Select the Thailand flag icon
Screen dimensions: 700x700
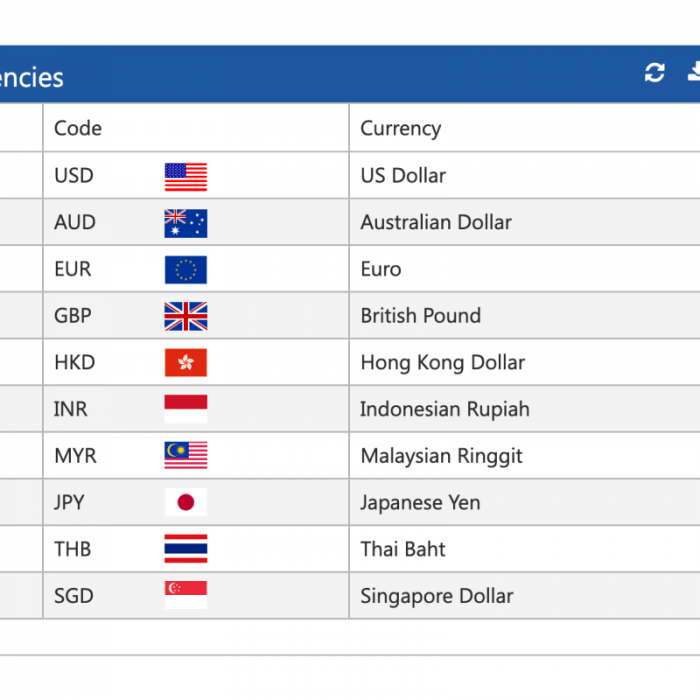point(186,549)
